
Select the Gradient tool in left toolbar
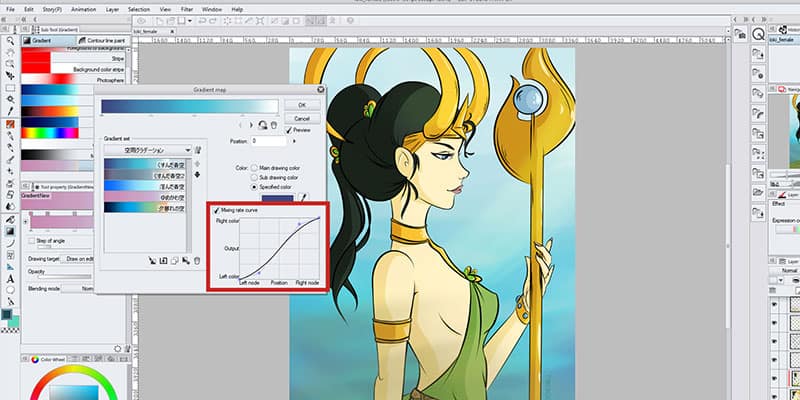(10, 231)
